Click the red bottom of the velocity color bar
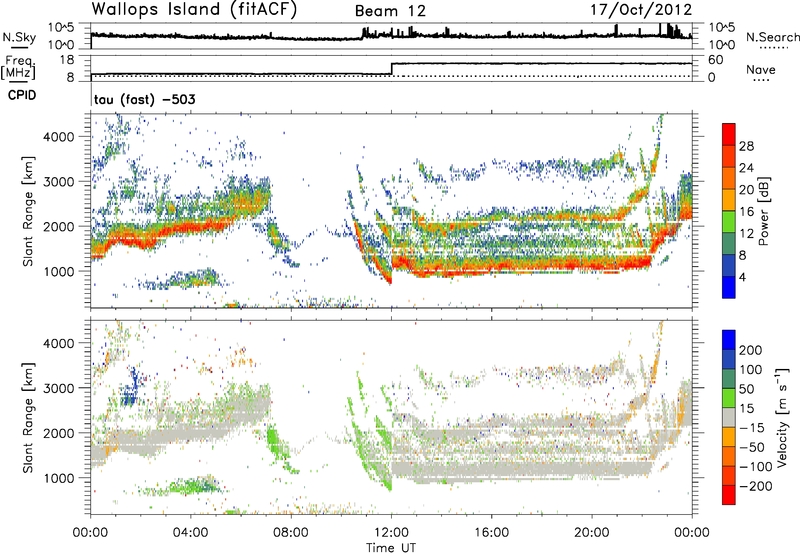The width and height of the screenshot is (800, 554). [x=729, y=495]
